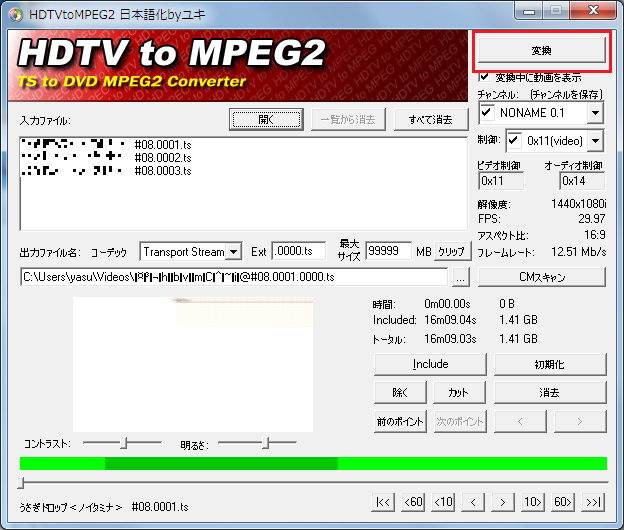Uncheck the NONAME 0.1 channel checkbox

click(x=487, y=112)
